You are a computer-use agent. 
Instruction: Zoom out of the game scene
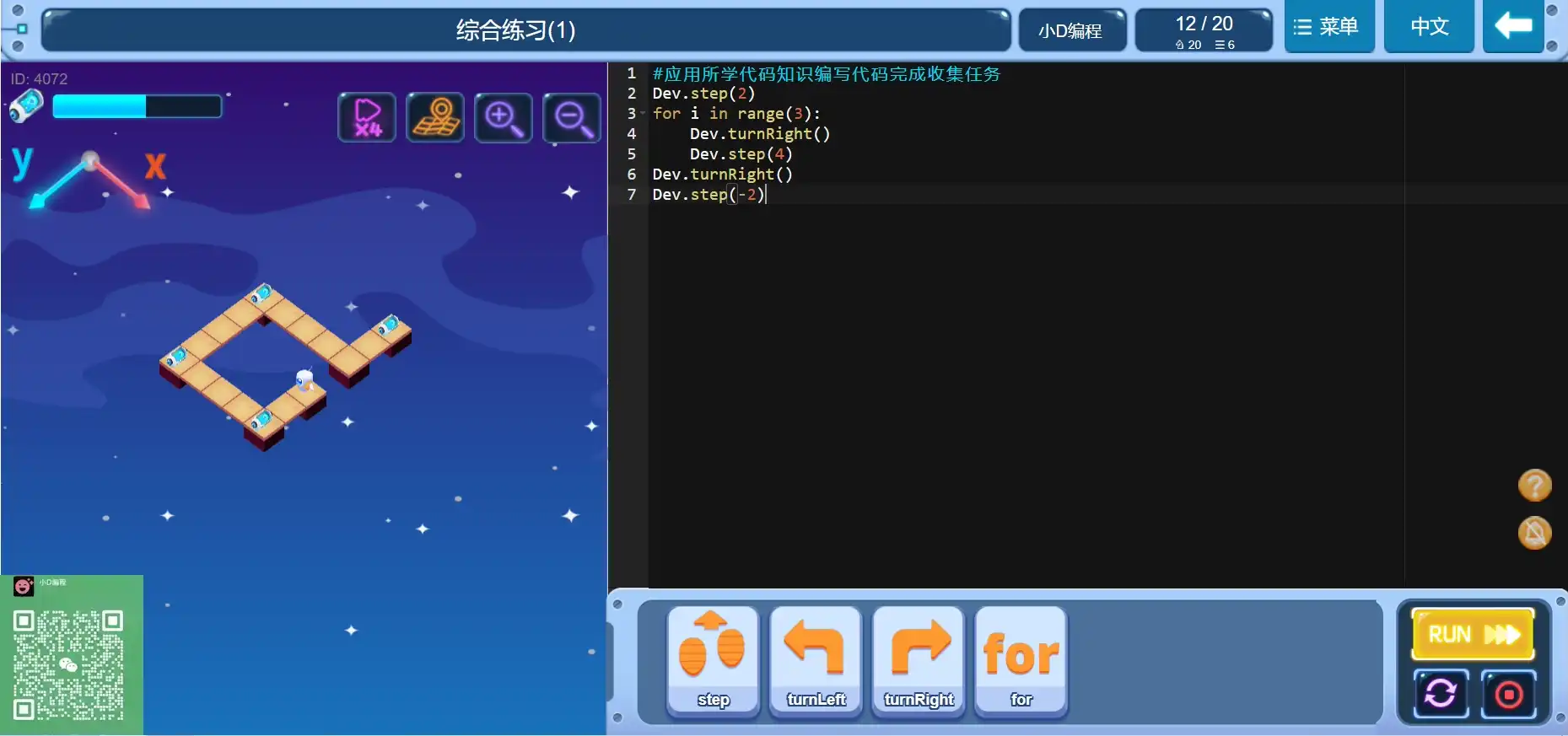(572, 118)
